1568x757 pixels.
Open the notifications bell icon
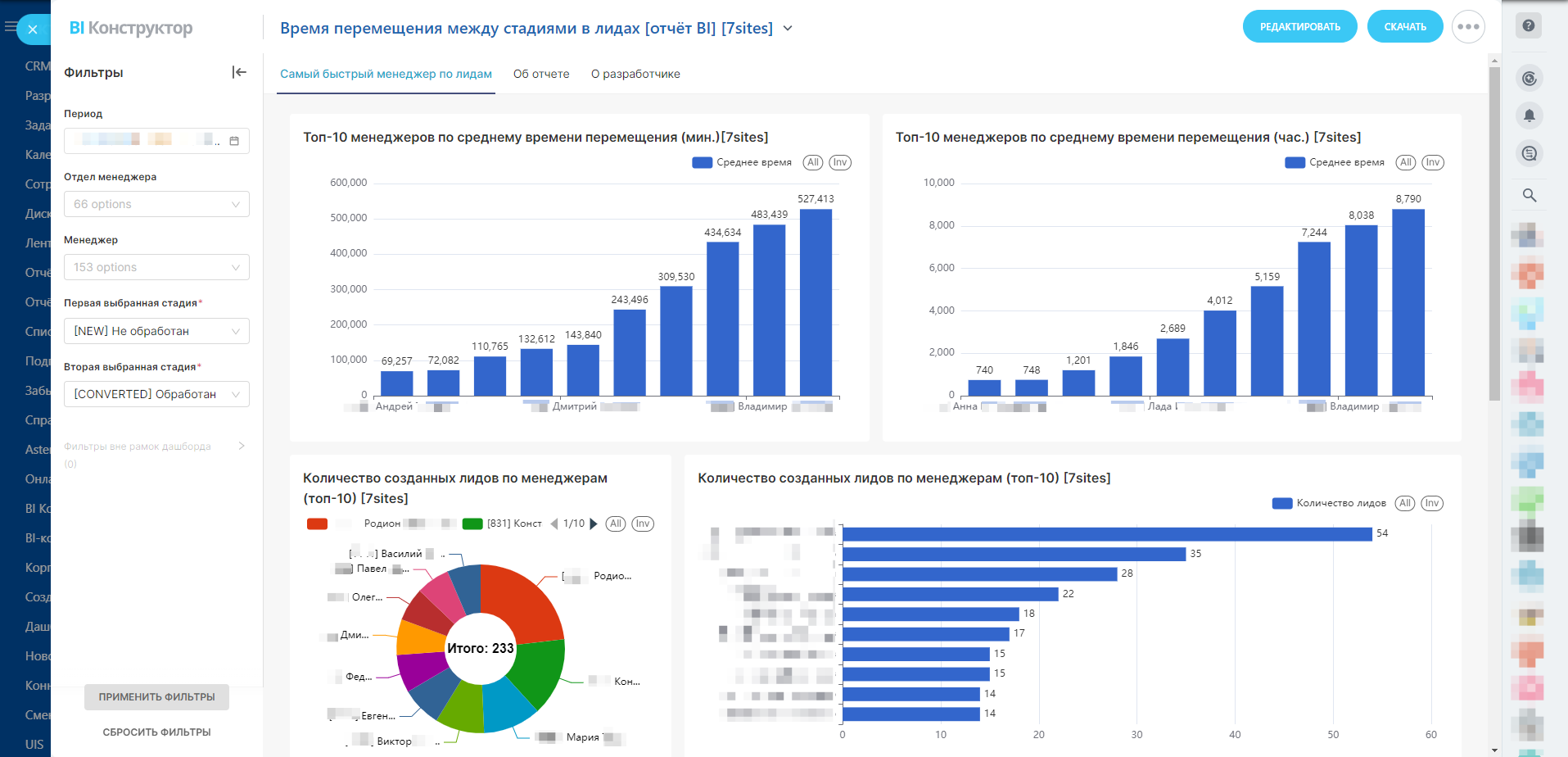(1529, 116)
